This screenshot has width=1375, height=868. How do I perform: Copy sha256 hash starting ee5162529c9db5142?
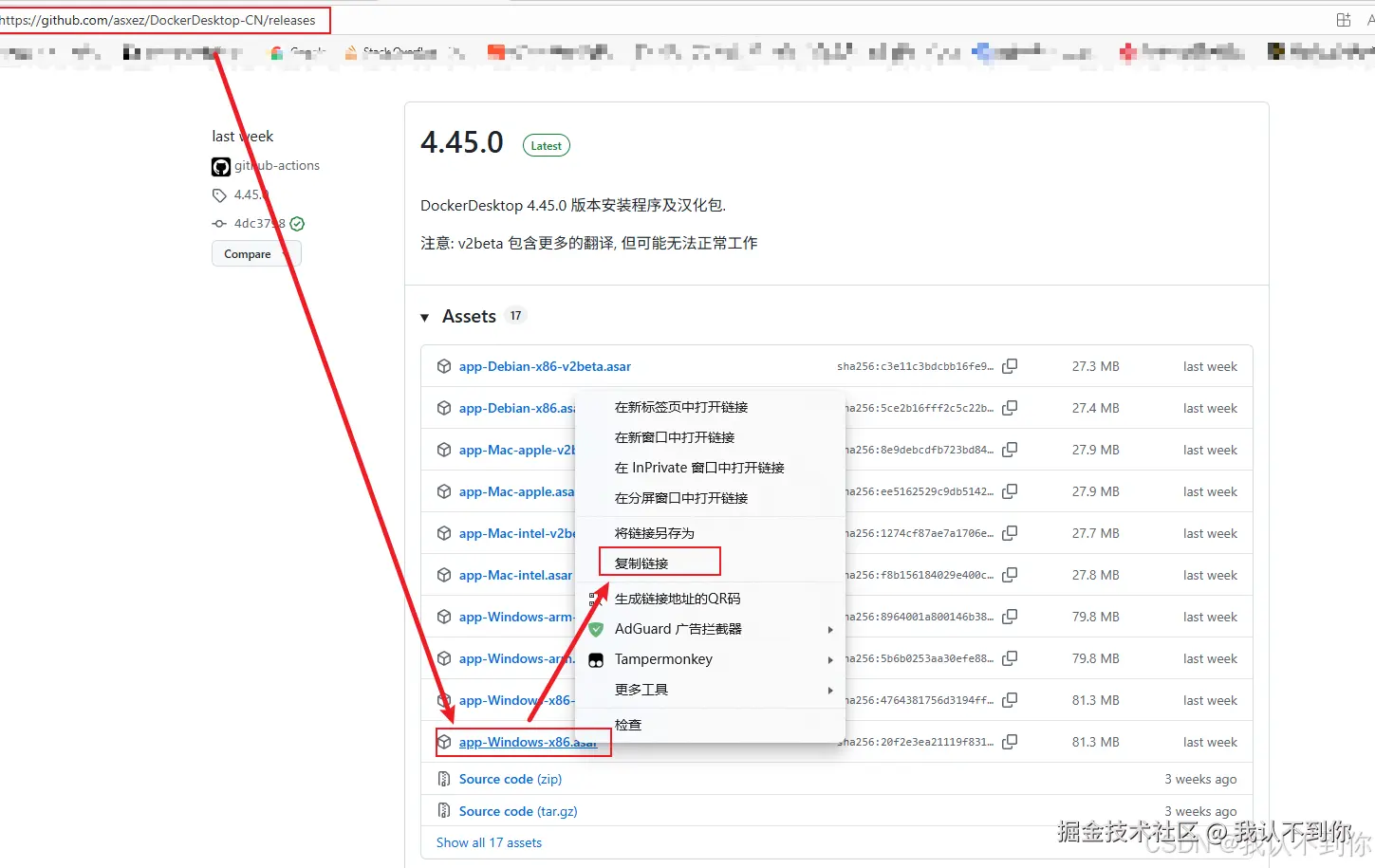[x=1010, y=491]
